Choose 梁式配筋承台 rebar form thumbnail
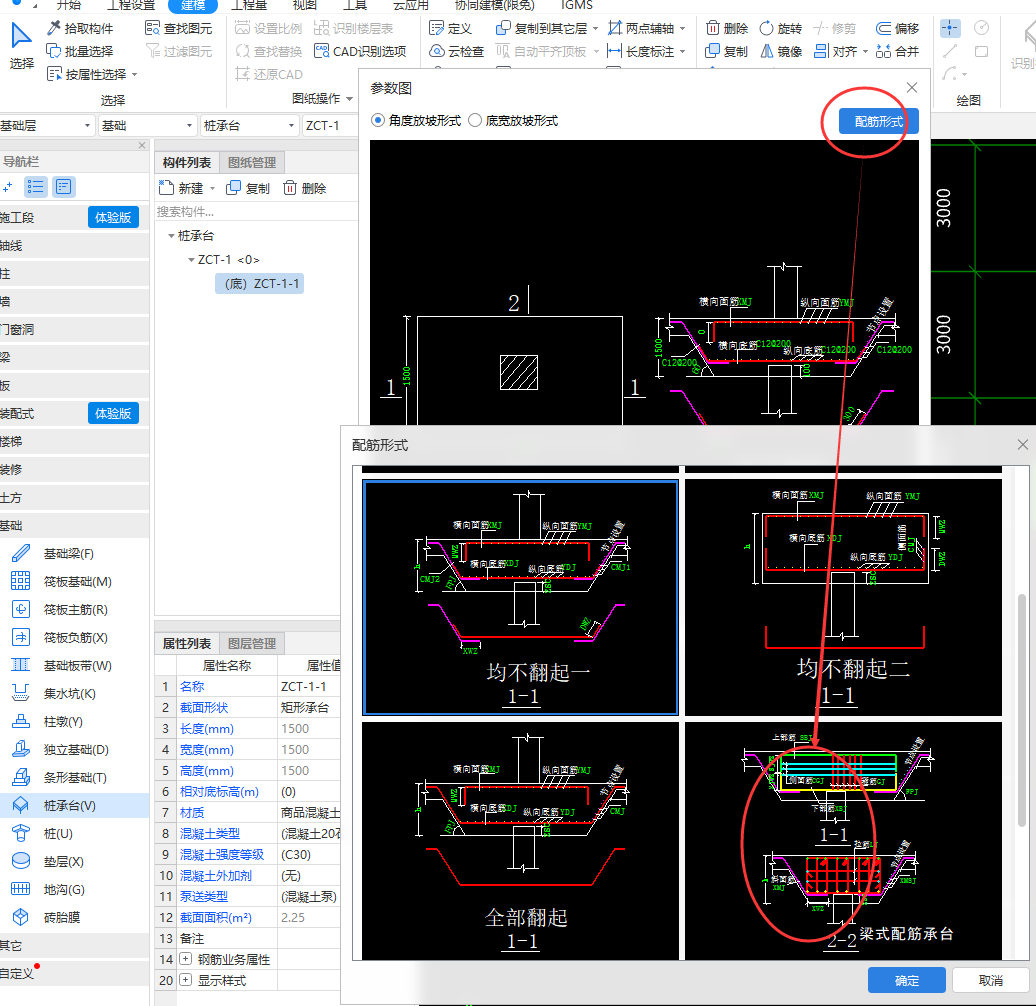Screen dimensions: 1036x1006 (x=844, y=841)
